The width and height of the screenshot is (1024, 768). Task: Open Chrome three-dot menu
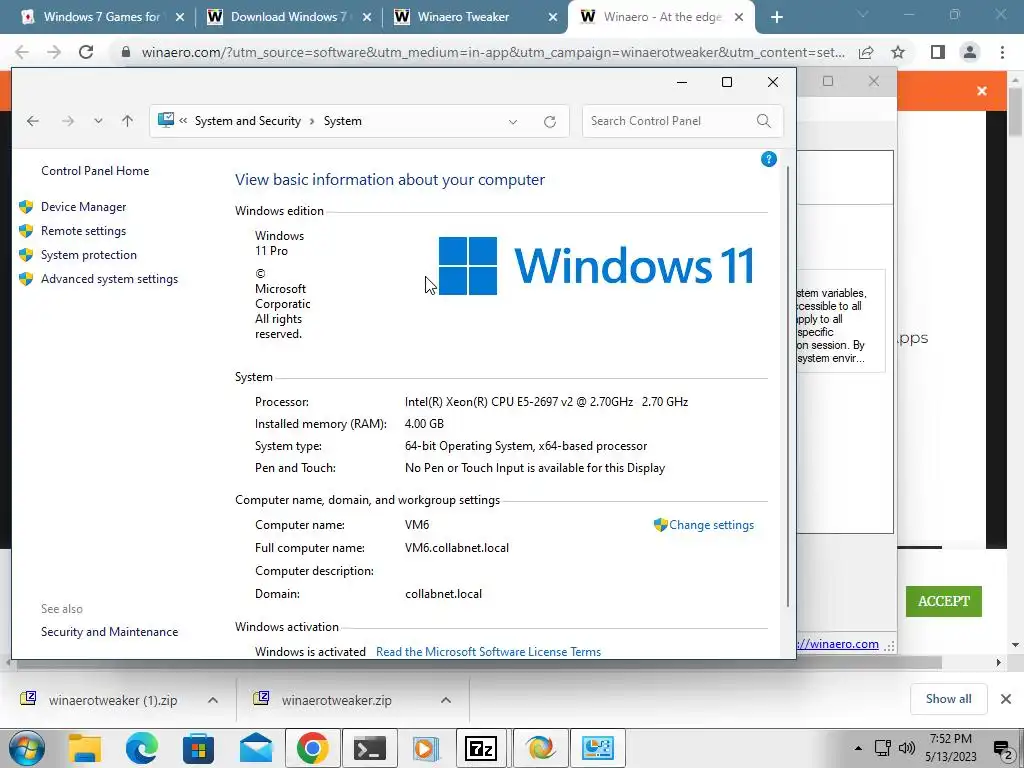pos(1002,52)
